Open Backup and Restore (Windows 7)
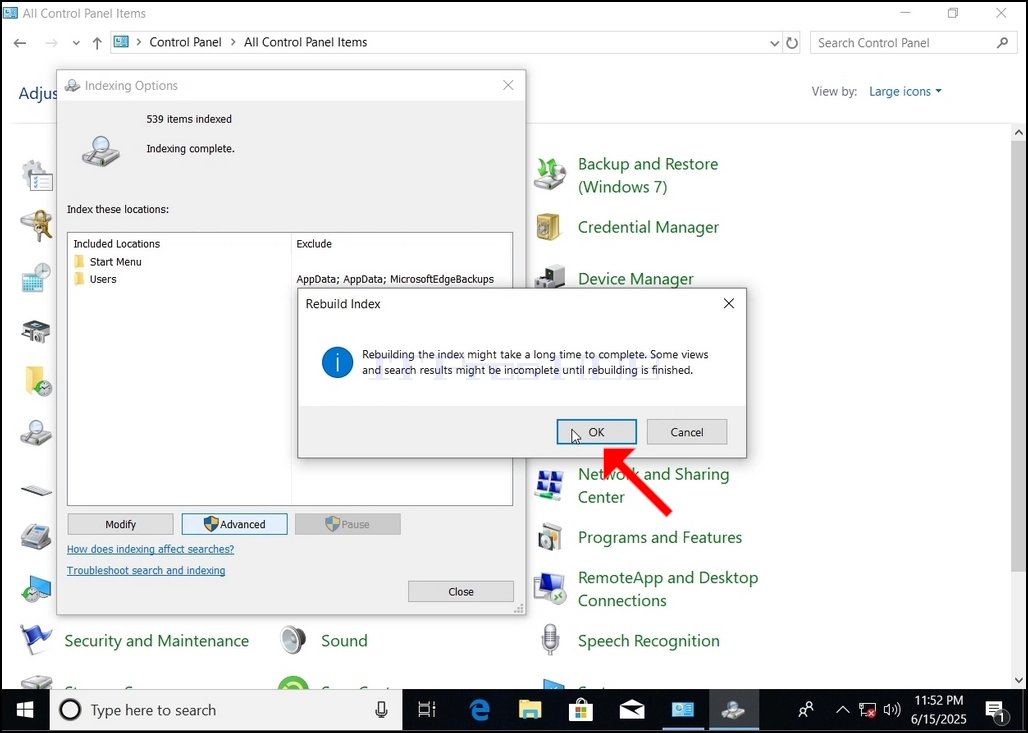The width and height of the screenshot is (1028, 733). point(648,175)
